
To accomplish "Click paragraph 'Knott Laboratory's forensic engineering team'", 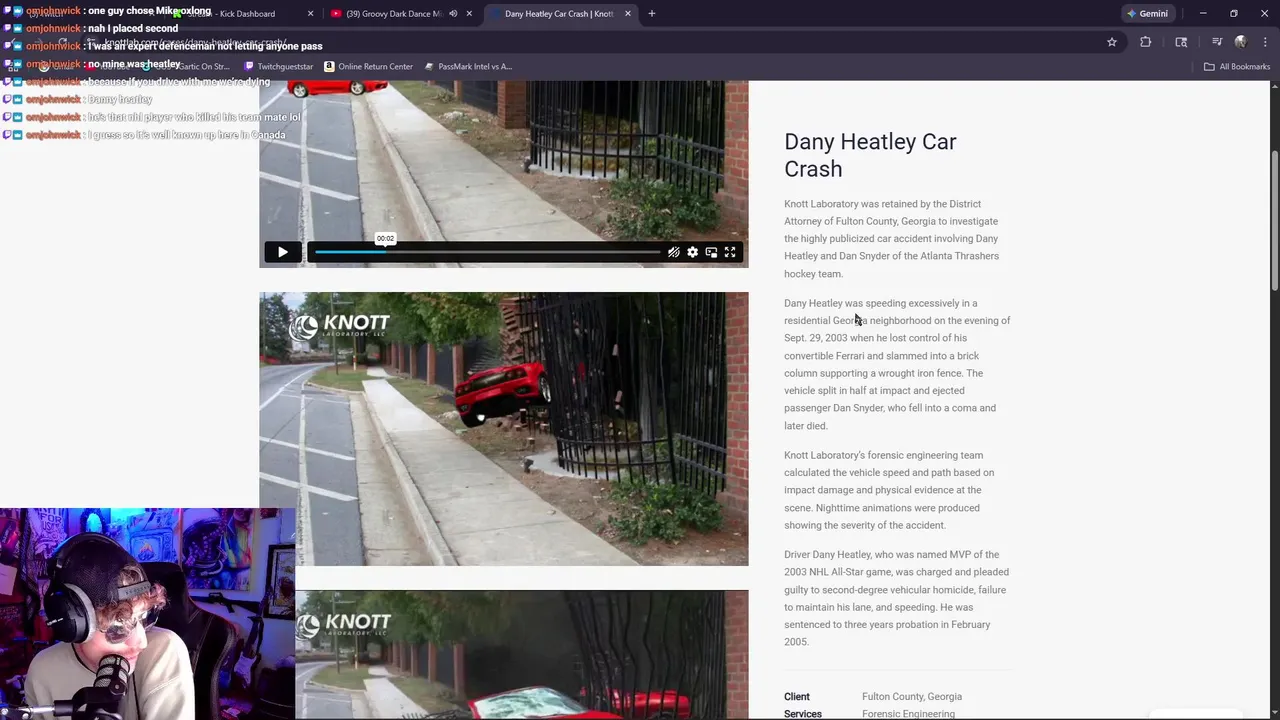I will click(889, 490).
